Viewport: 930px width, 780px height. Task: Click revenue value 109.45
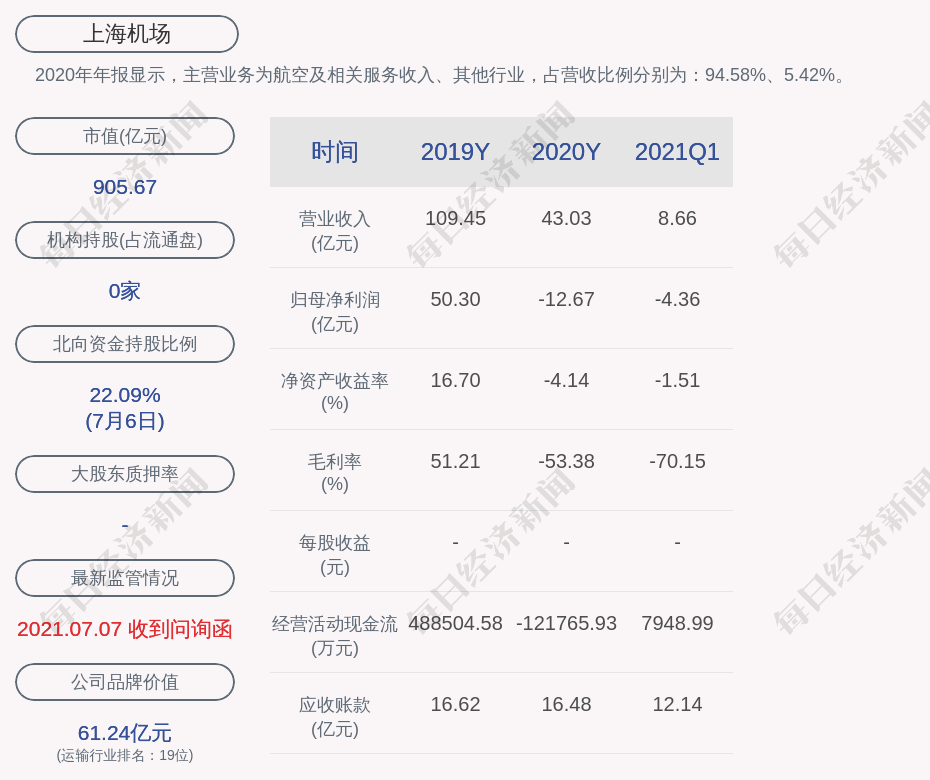click(x=455, y=218)
